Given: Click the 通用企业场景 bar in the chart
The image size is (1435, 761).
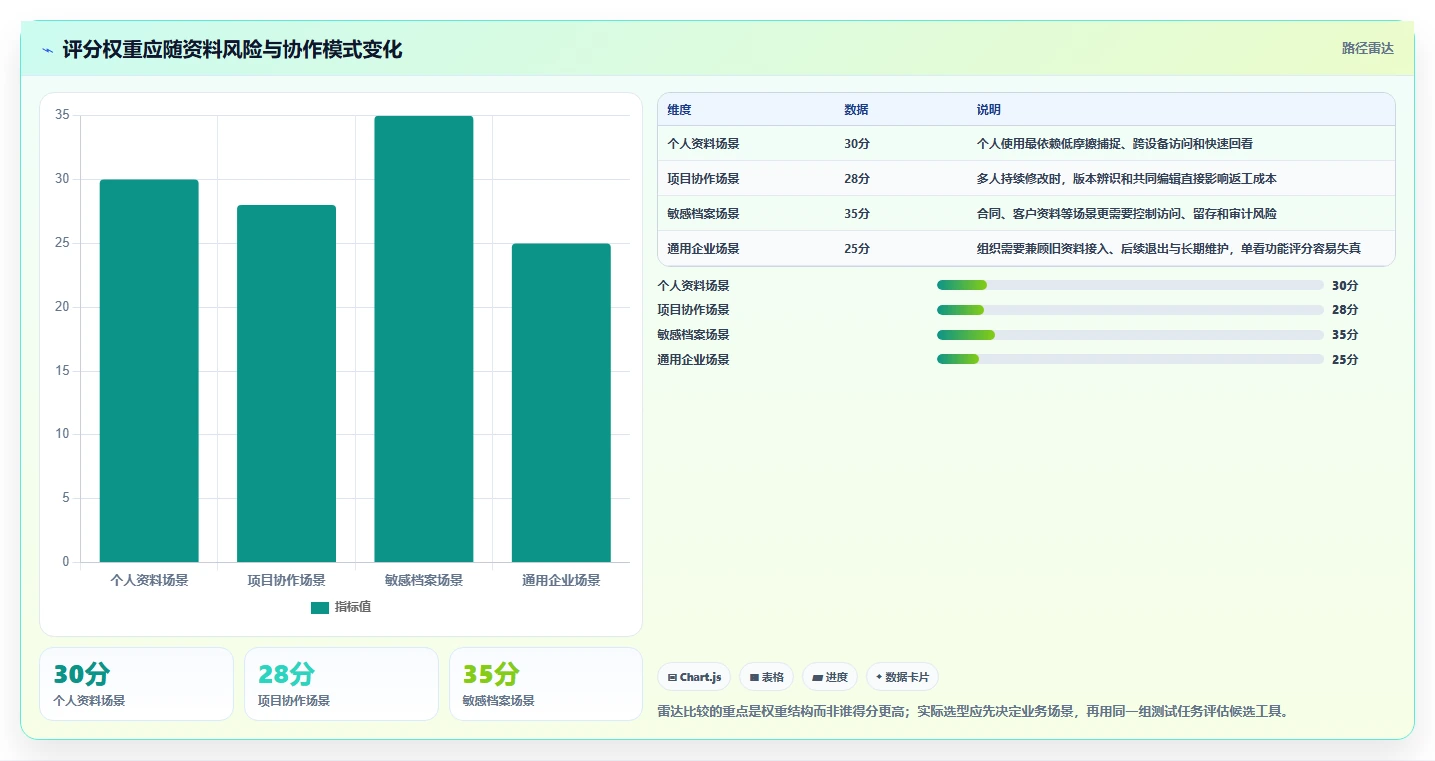Looking at the screenshot, I should click(561, 403).
